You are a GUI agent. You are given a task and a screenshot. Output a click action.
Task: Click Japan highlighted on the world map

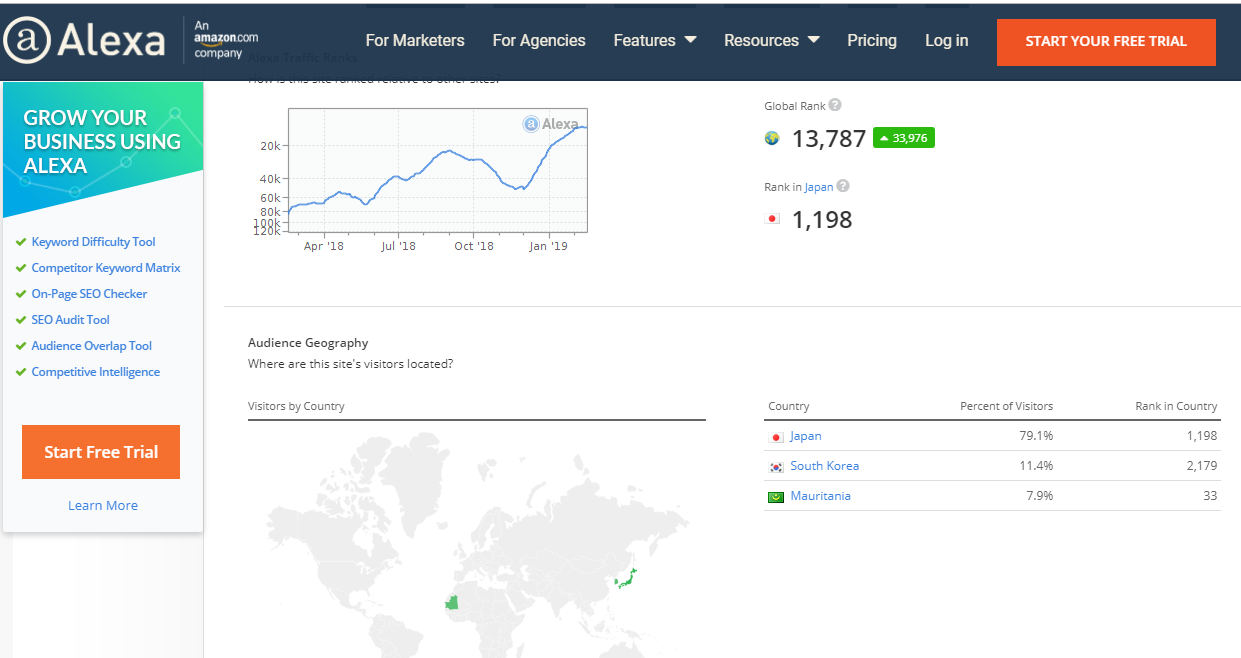[x=627, y=580]
